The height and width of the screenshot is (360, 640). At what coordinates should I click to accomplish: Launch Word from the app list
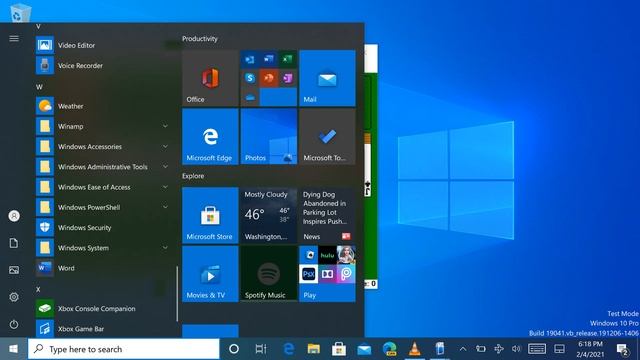point(102,268)
